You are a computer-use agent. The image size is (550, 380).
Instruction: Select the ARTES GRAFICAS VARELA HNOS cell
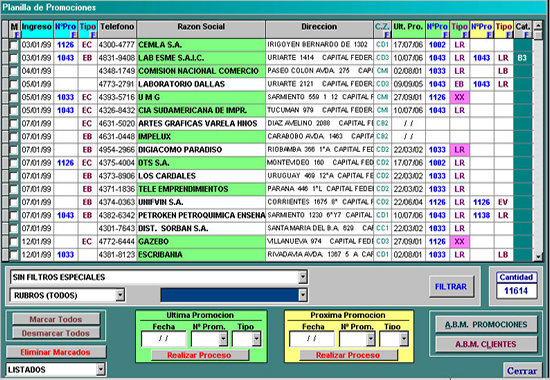[201, 124]
